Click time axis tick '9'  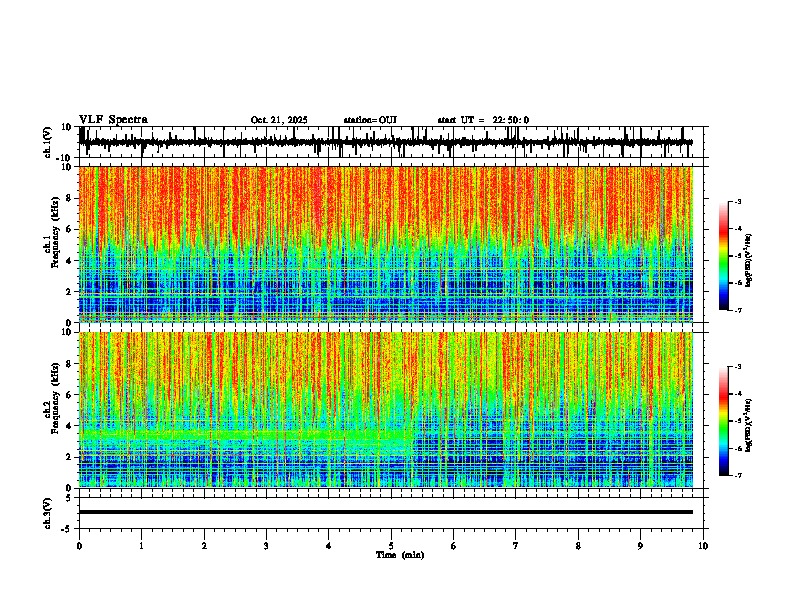pyautogui.click(x=640, y=546)
